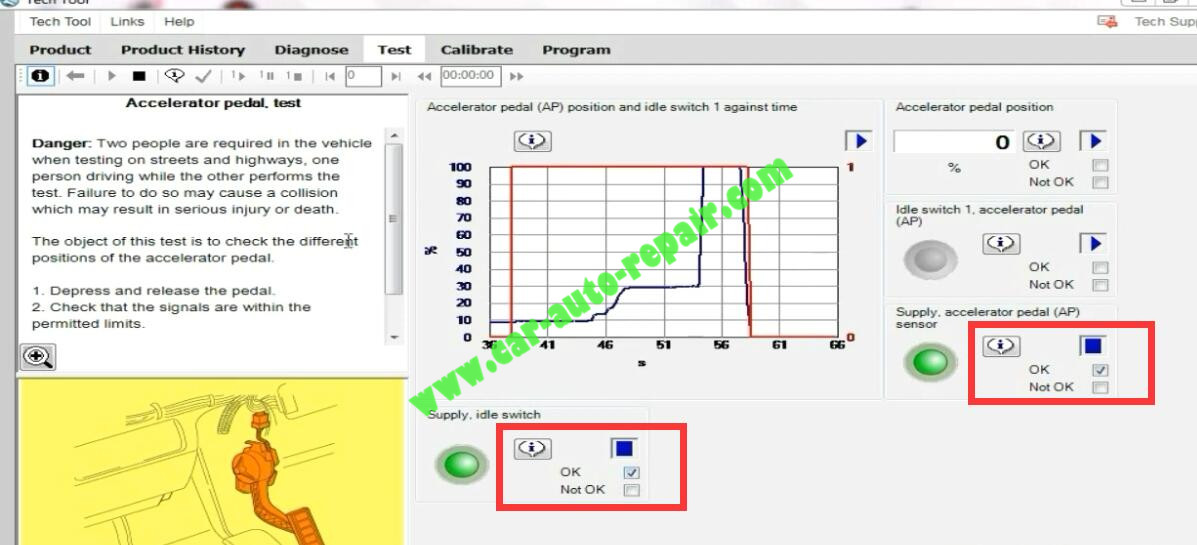Click the single-stop '1' step icon
This screenshot has width=1197, height=545.
(x=295, y=76)
